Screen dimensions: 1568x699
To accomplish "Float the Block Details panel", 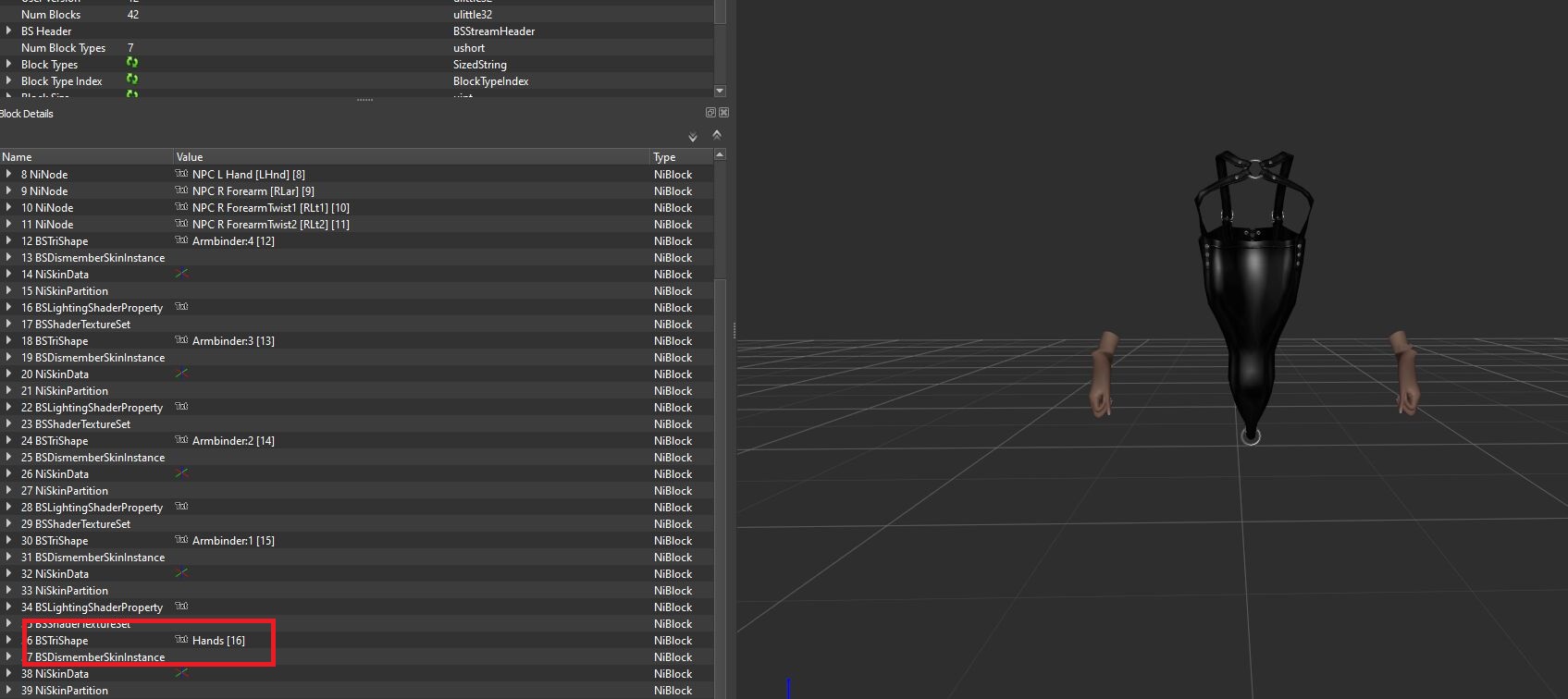I will (710, 113).
